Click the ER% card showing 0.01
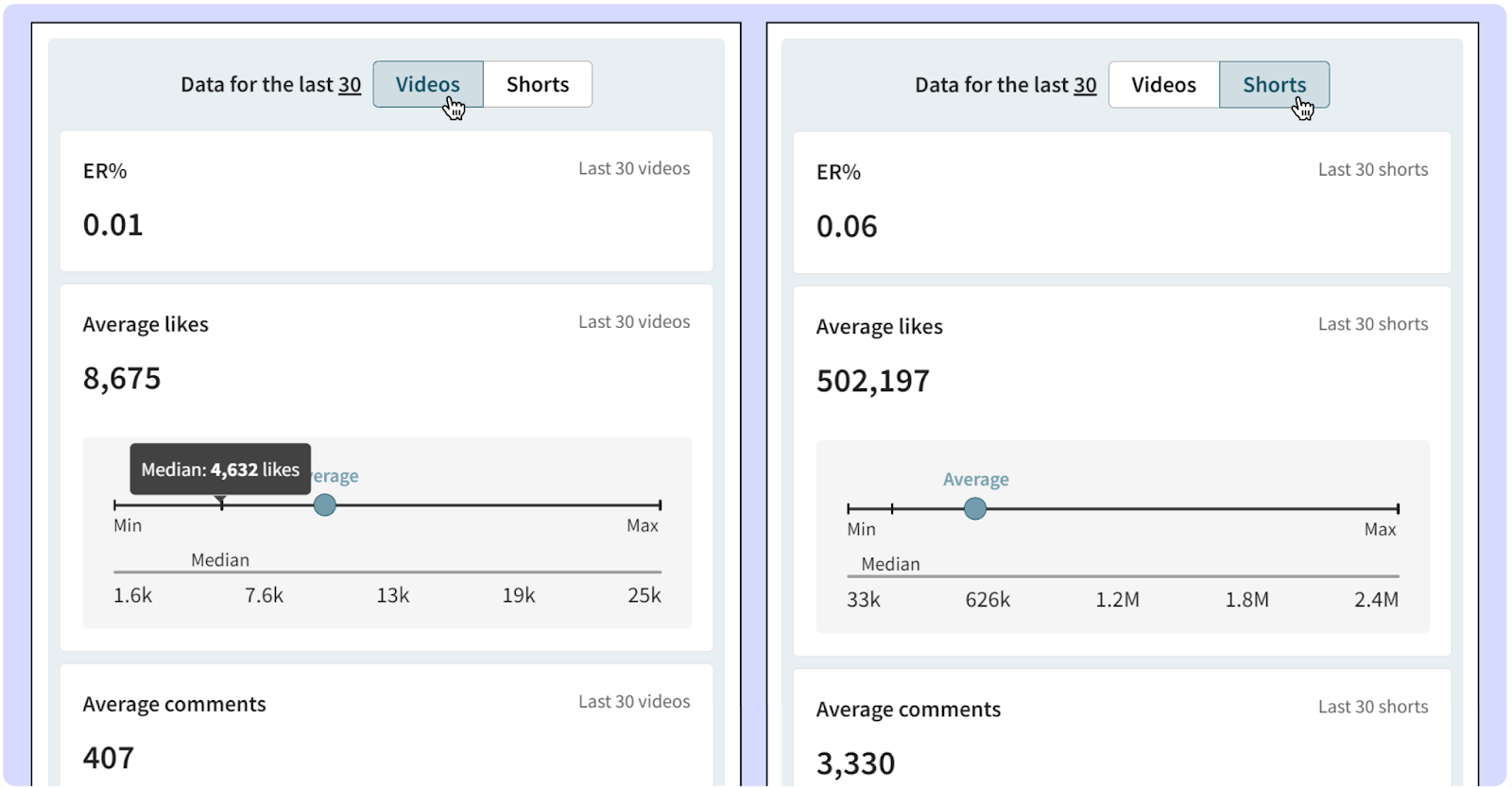Screen dimensions: 1512x787 [386, 201]
